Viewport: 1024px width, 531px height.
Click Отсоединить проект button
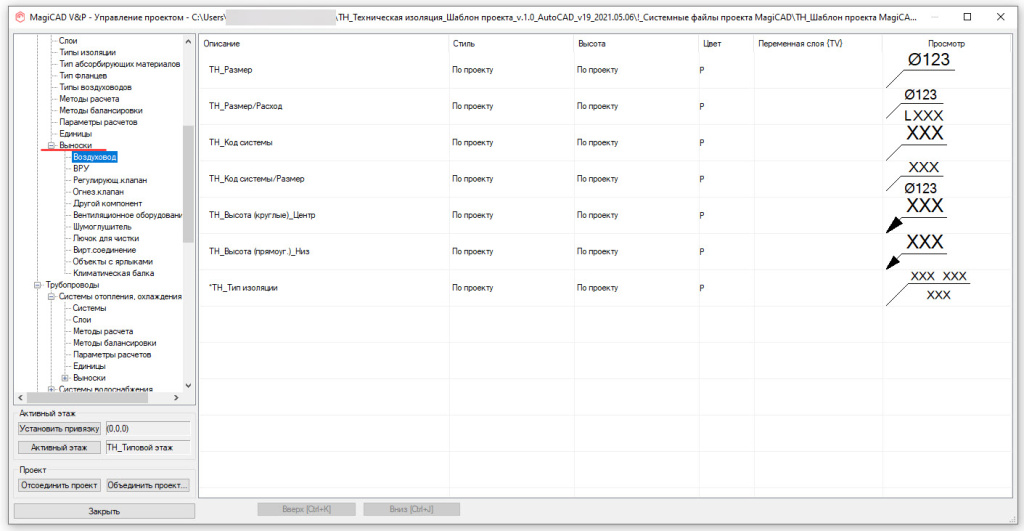[59, 485]
